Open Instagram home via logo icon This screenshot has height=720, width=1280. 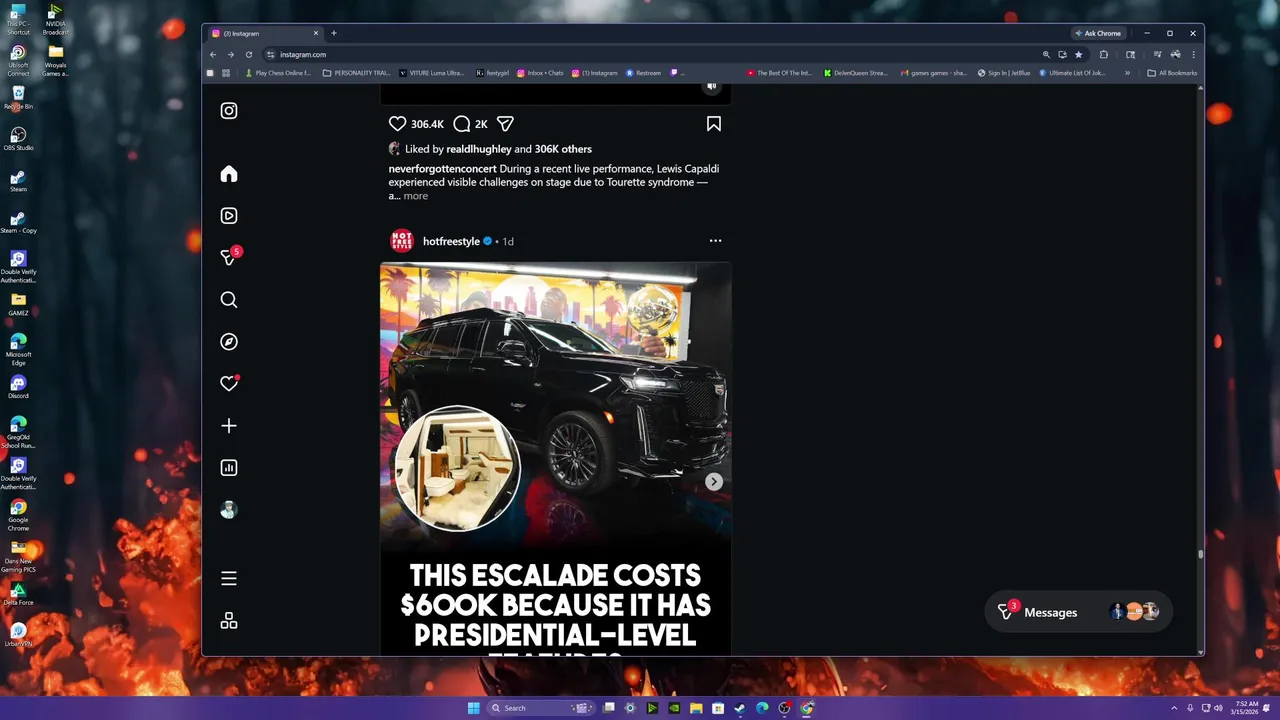(x=229, y=111)
